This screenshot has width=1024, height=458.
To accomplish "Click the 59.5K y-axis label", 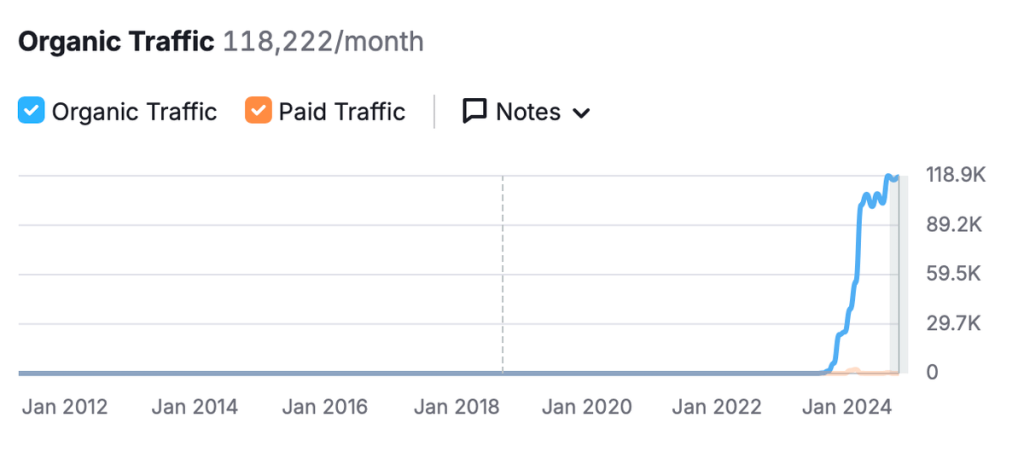I will tap(955, 274).
